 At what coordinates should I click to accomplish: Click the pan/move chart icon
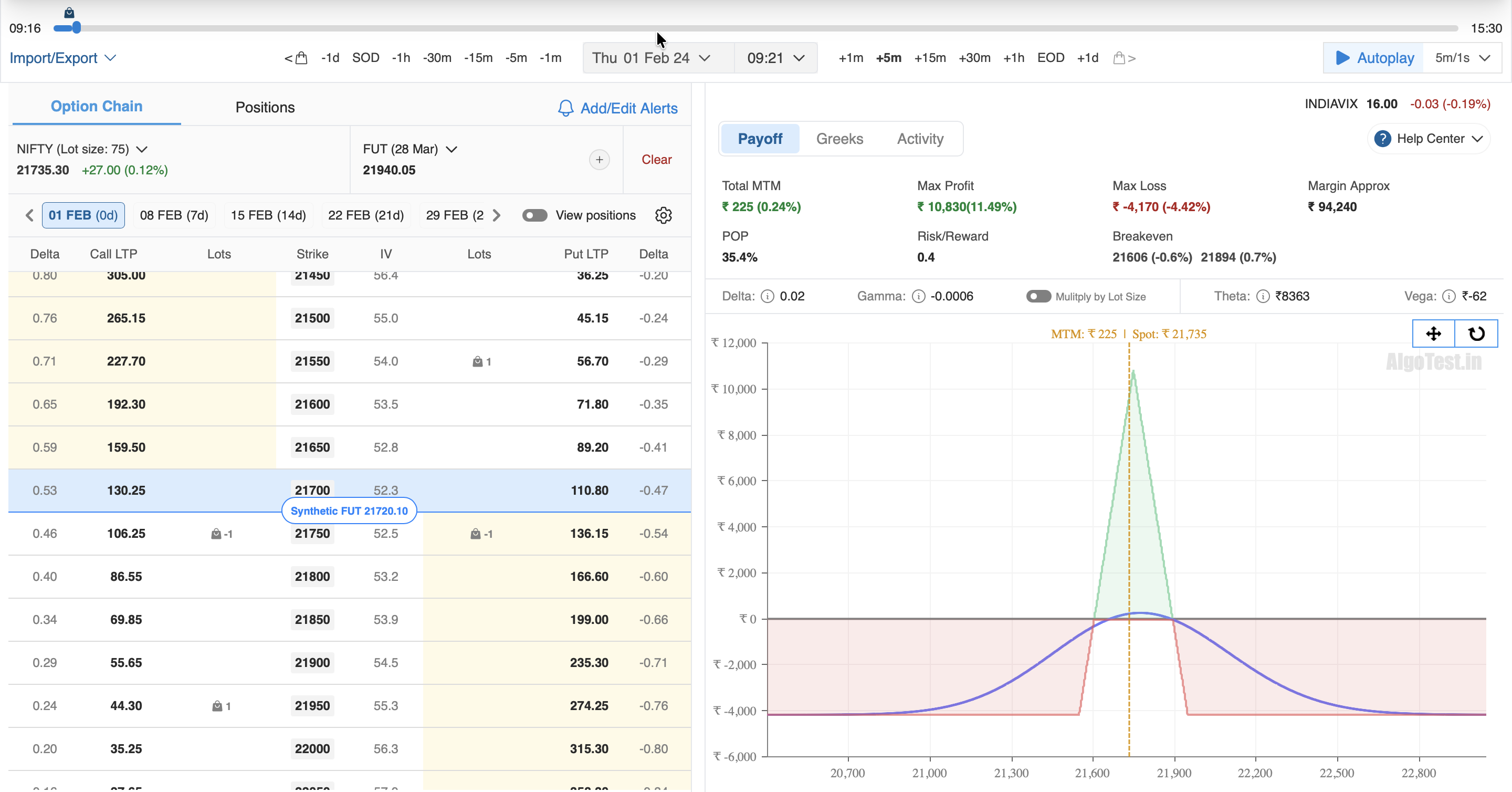coord(1433,334)
